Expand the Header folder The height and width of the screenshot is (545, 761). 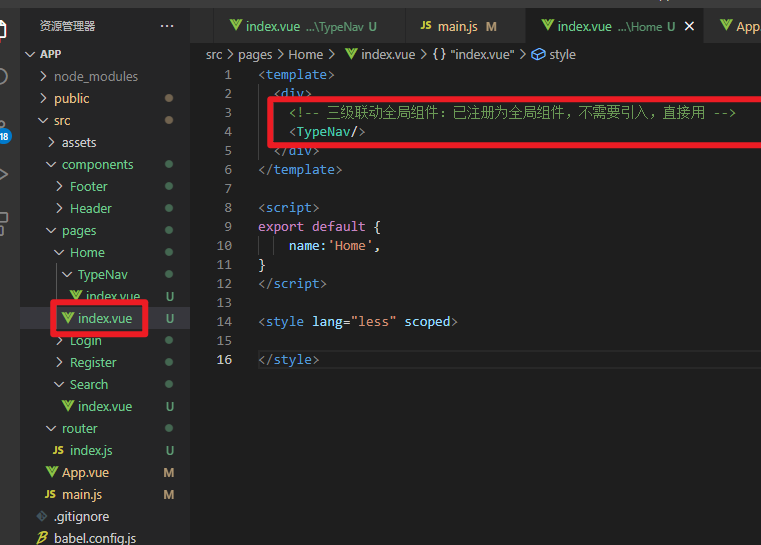(59, 208)
